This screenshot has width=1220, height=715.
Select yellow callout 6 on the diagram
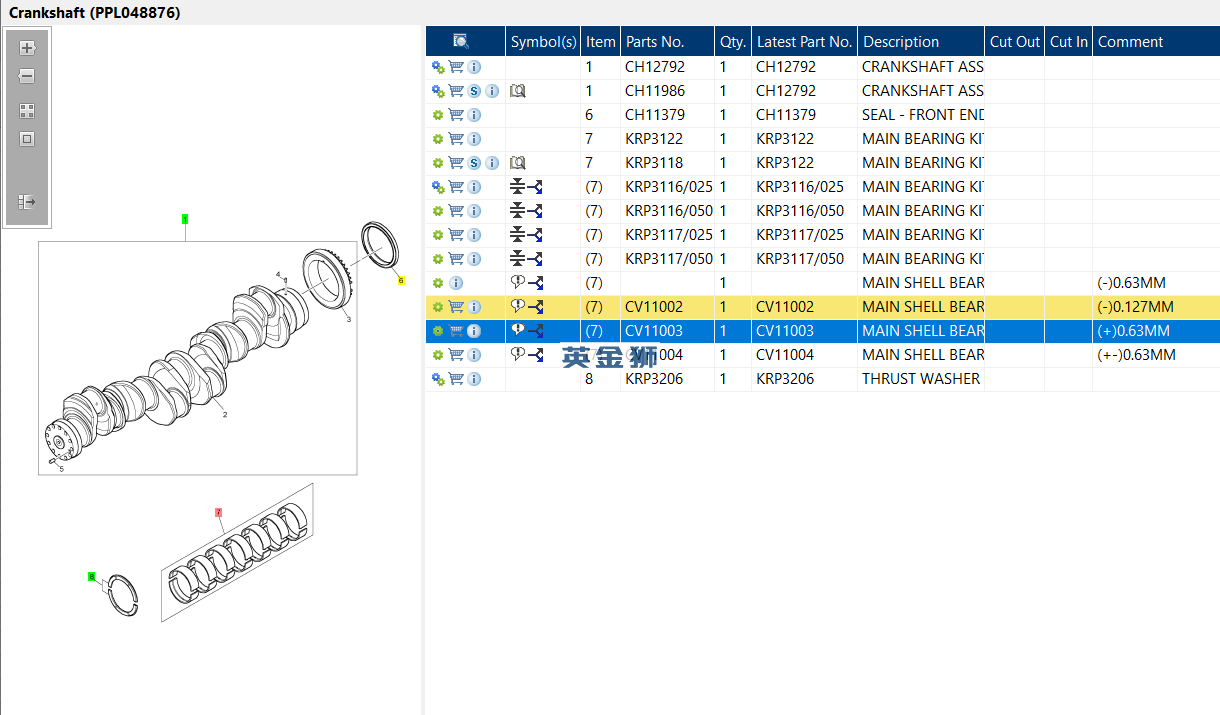point(401,280)
